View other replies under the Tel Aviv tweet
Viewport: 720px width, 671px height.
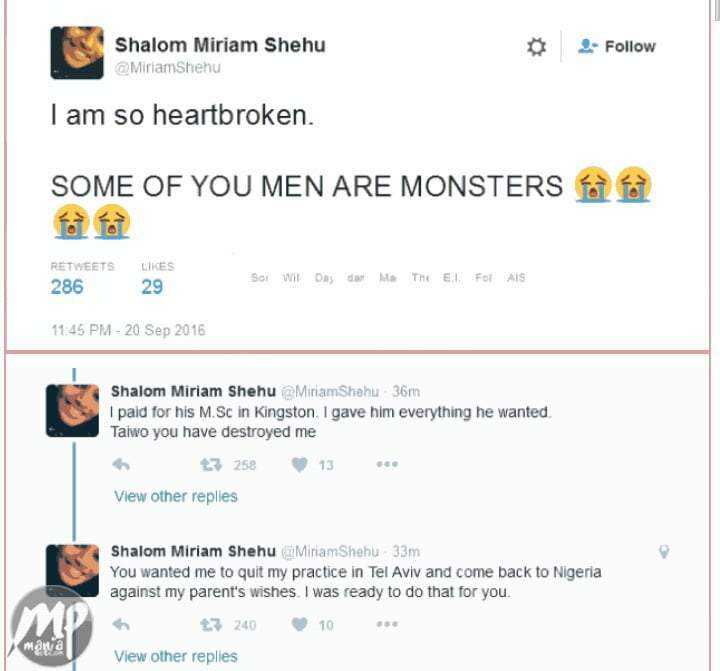click(x=176, y=656)
